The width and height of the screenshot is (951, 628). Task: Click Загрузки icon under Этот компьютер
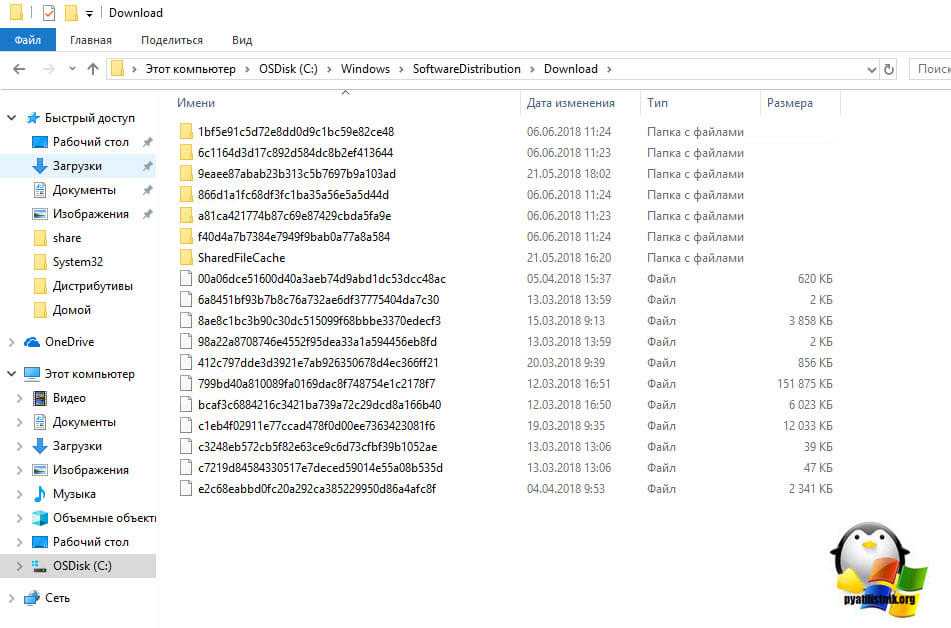coord(40,446)
